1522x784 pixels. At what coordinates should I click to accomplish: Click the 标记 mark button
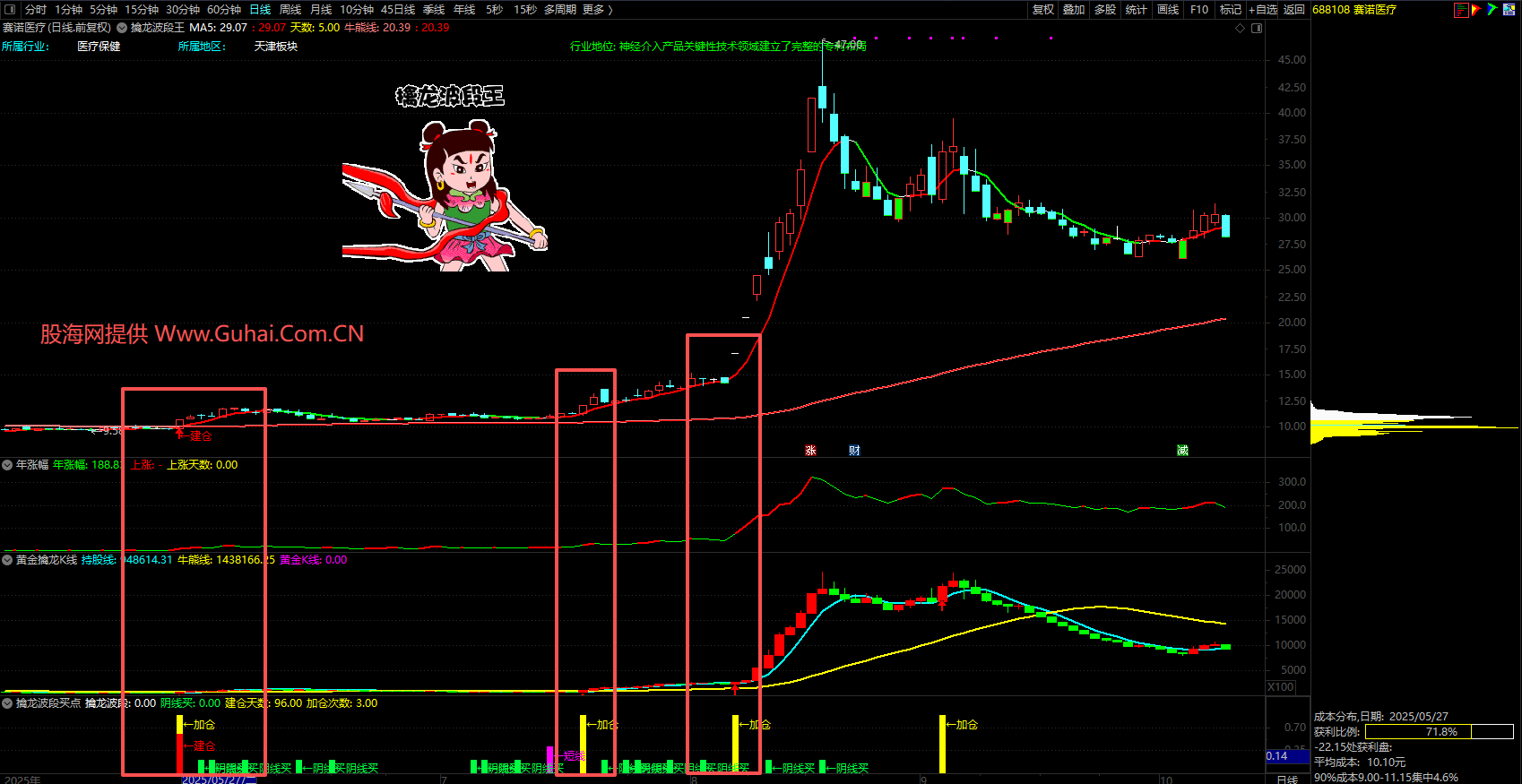pyautogui.click(x=1231, y=10)
